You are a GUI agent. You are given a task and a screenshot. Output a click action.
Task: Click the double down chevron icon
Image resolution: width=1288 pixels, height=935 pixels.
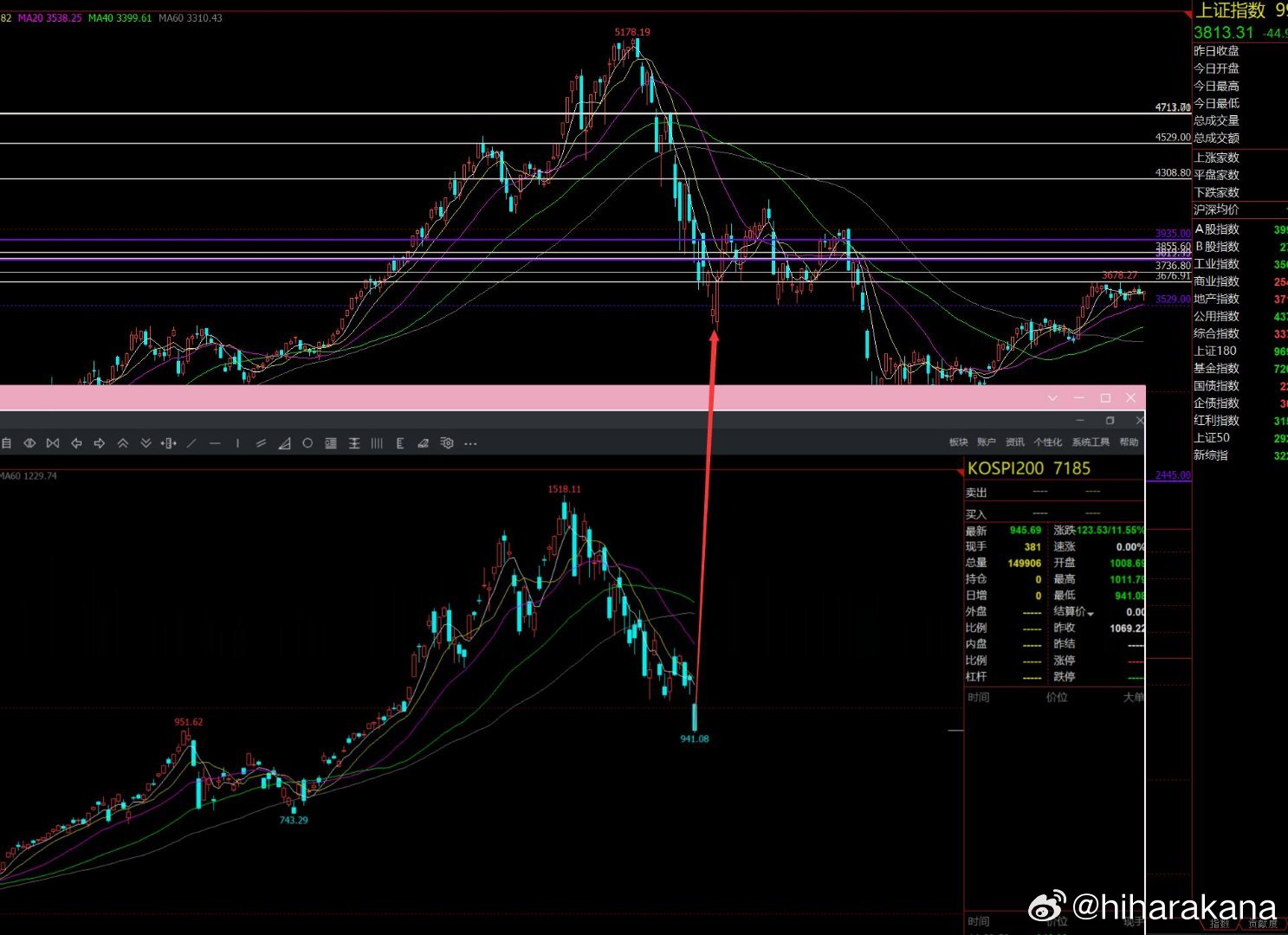click(x=146, y=443)
